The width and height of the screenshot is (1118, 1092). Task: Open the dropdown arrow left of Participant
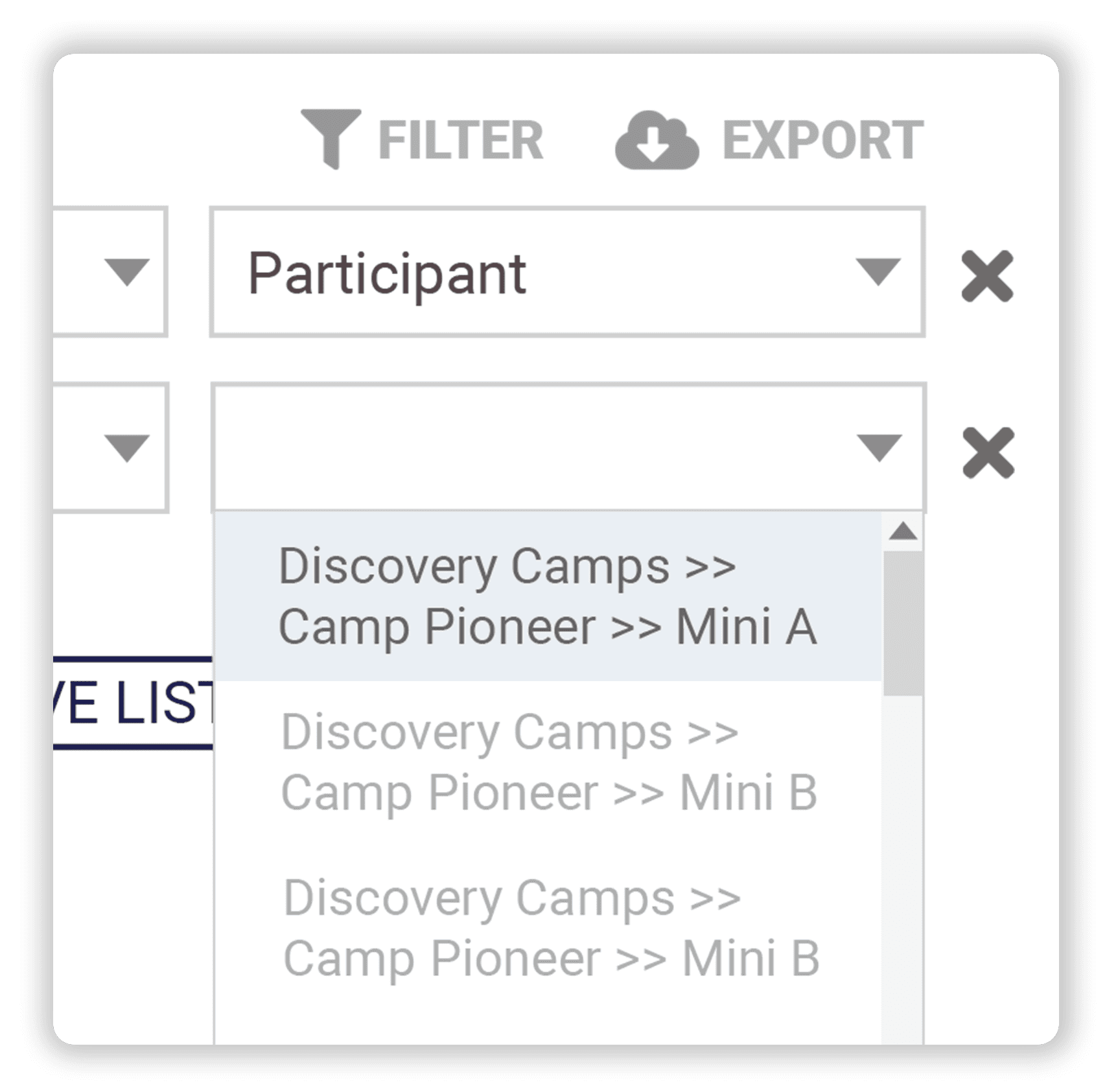(x=127, y=271)
